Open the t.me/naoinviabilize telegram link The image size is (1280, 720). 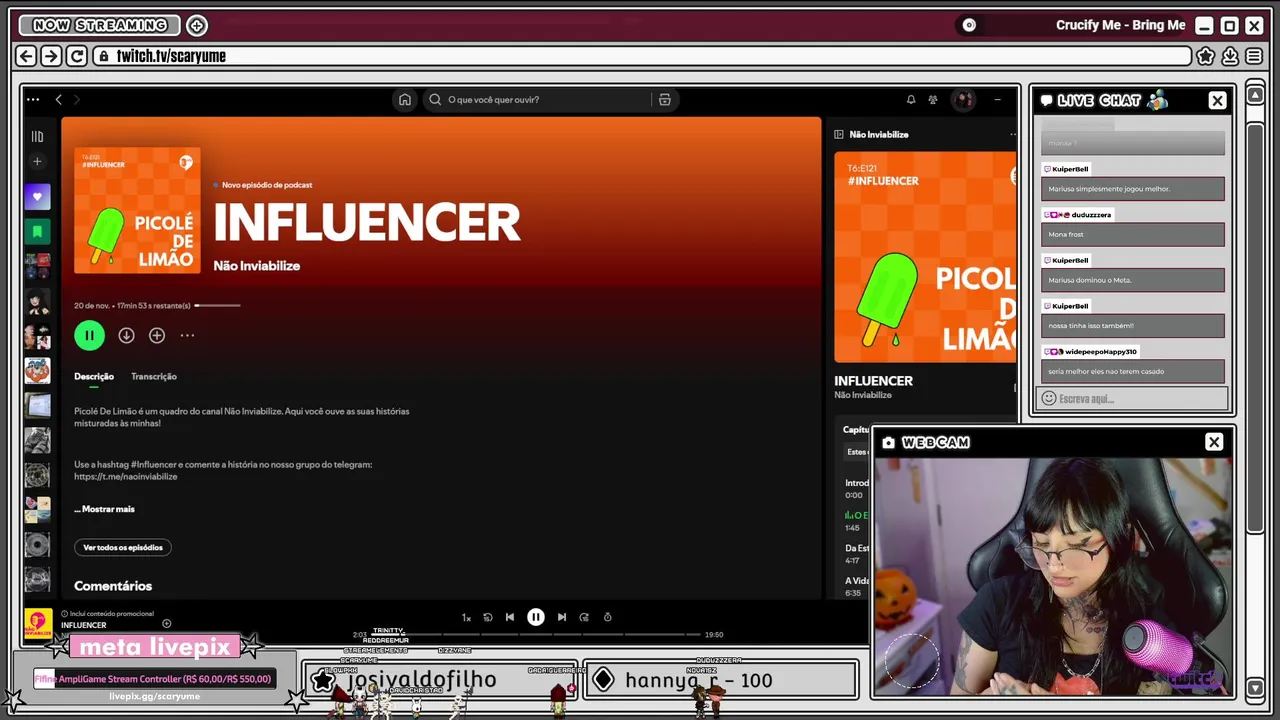point(126,477)
